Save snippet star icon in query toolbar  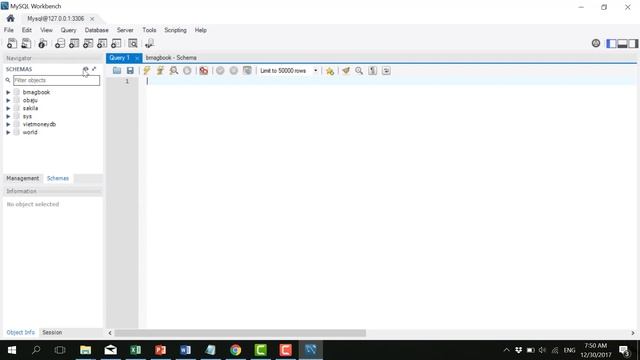point(330,71)
